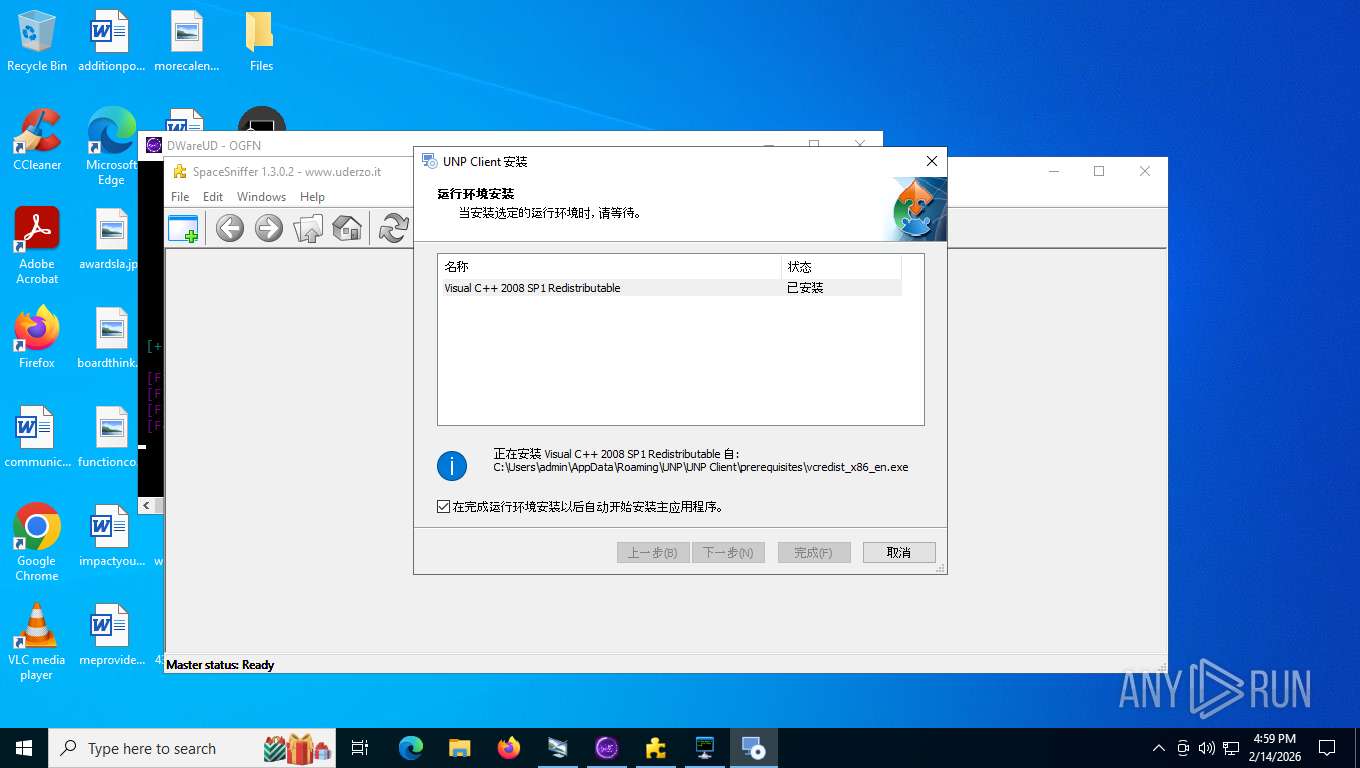Select Visual C++ 2008 SP1 Redistributable row
1360x768 pixels.
point(670,288)
